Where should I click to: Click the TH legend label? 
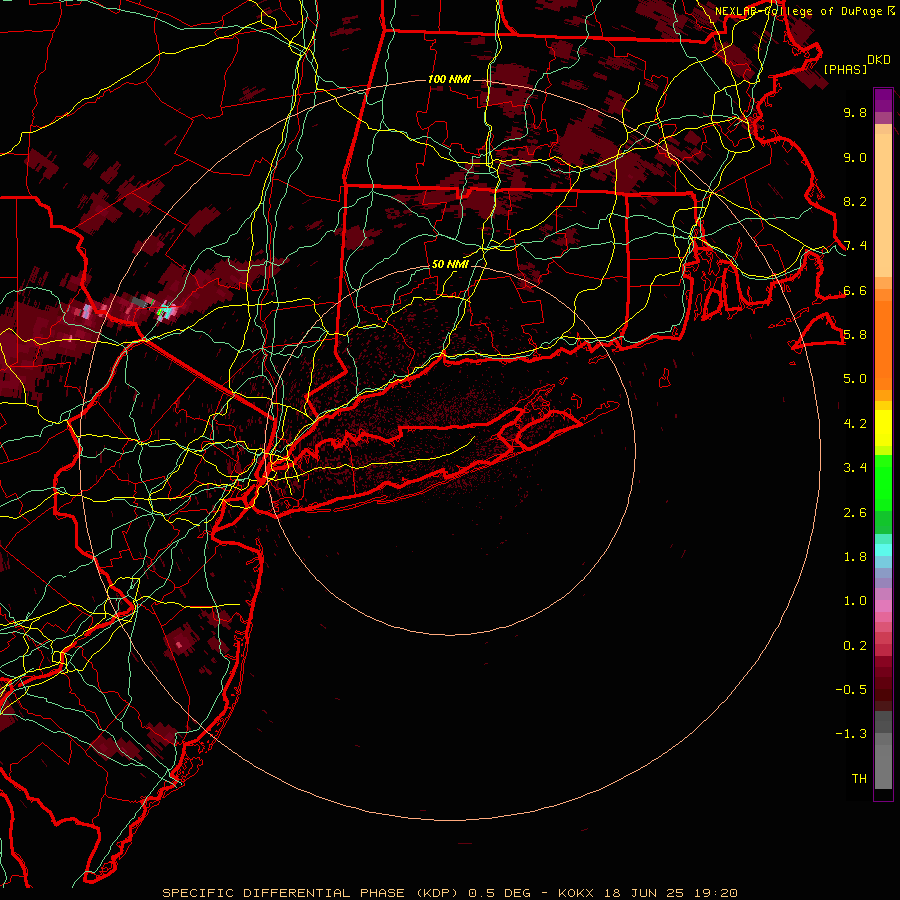tap(859, 779)
